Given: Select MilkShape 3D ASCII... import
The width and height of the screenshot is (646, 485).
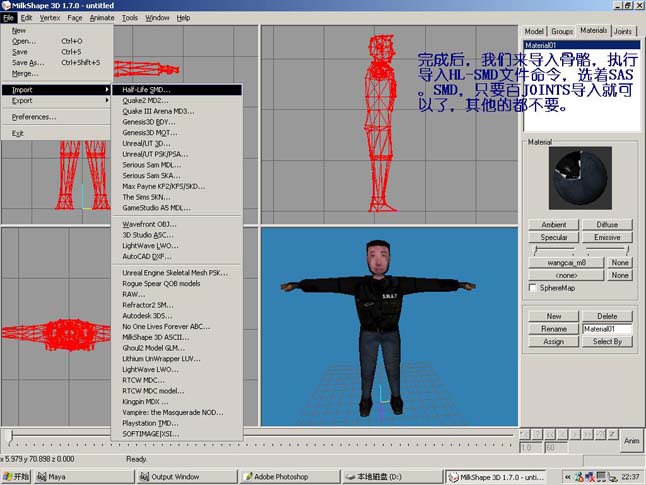Looking at the screenshot, I should 177,337.
